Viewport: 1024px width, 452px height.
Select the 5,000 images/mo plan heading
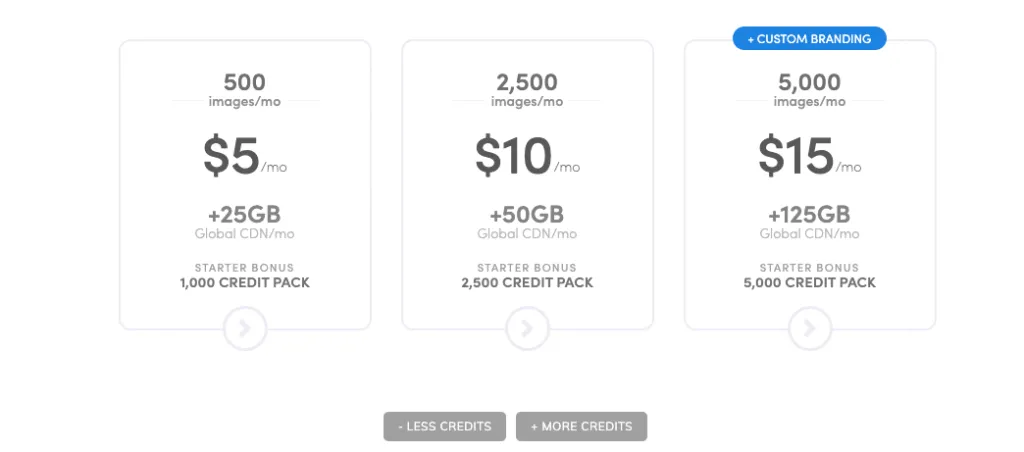[x=810, y=89]
